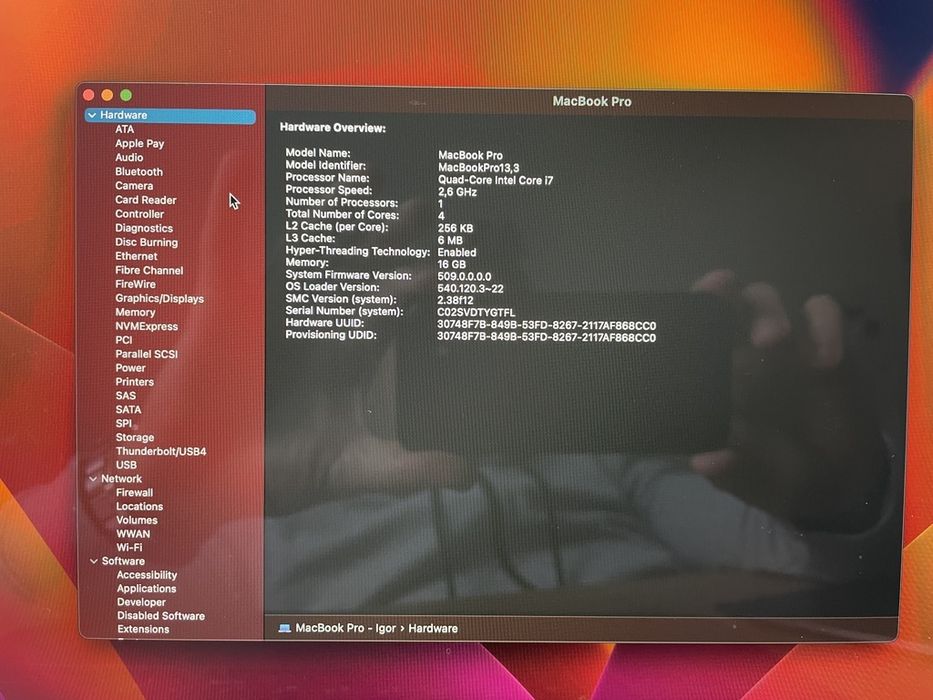The height and width of the screenshot is (700, 933).
Task: Select Printers in the sidebar
Action: tap(134, 382)
